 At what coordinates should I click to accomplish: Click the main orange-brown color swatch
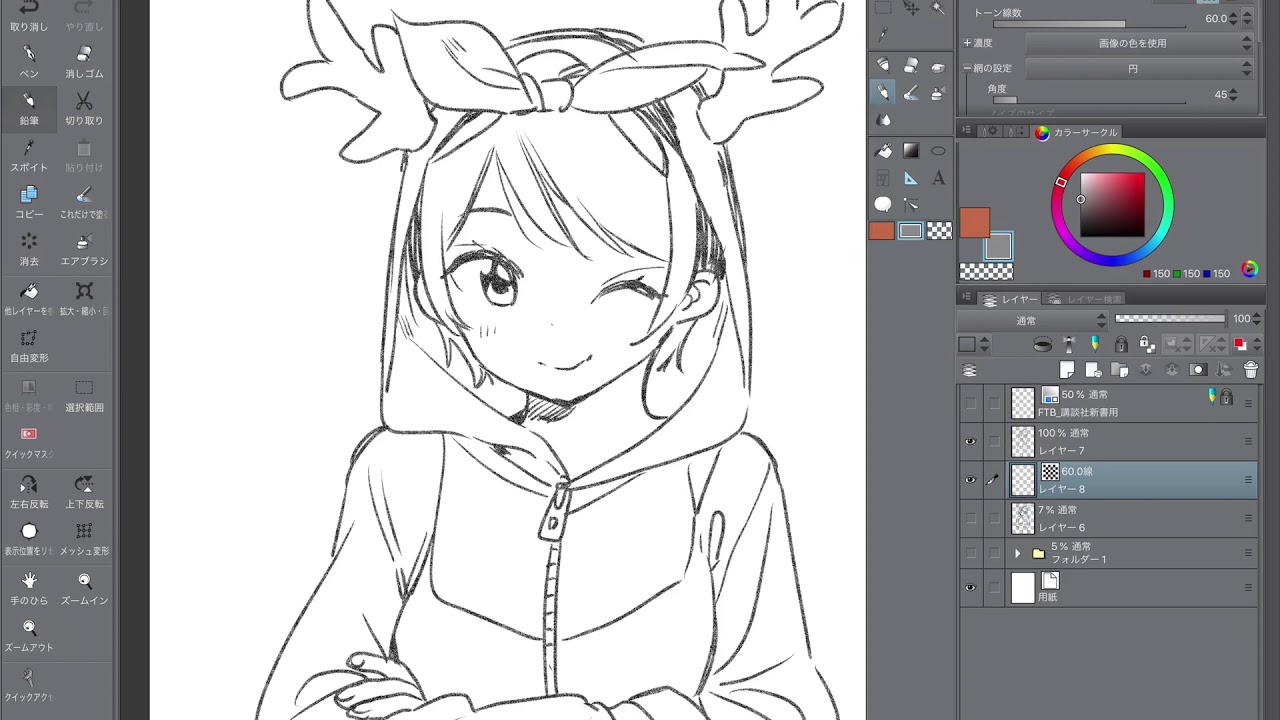pos(975,223)
